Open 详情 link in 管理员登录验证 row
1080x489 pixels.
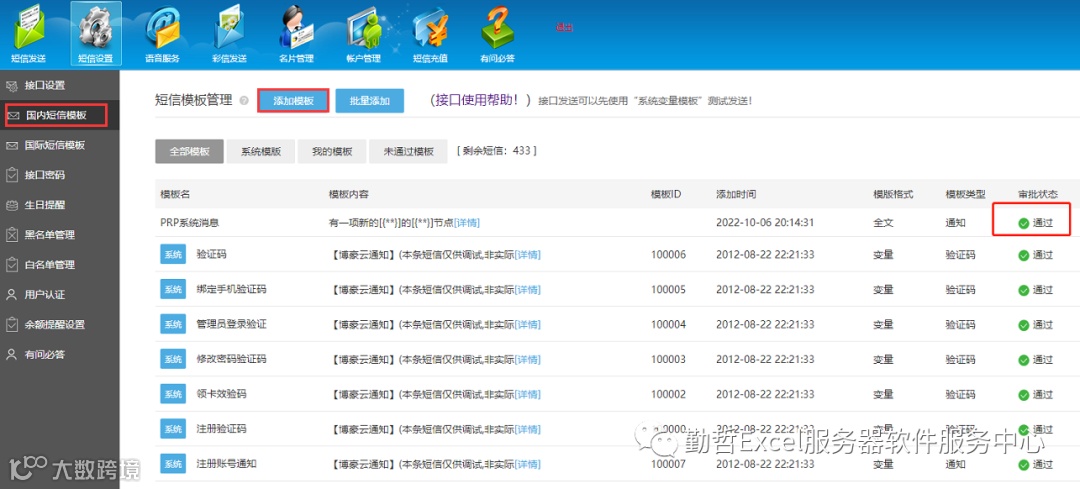coord(528,324)
